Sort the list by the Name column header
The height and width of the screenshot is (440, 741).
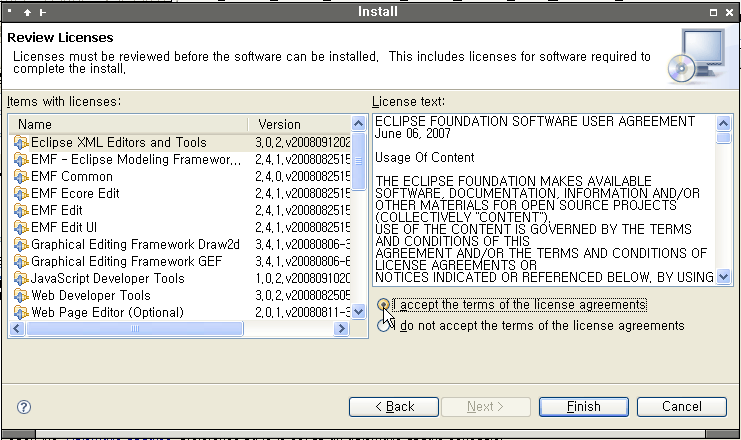pos(129,124)
